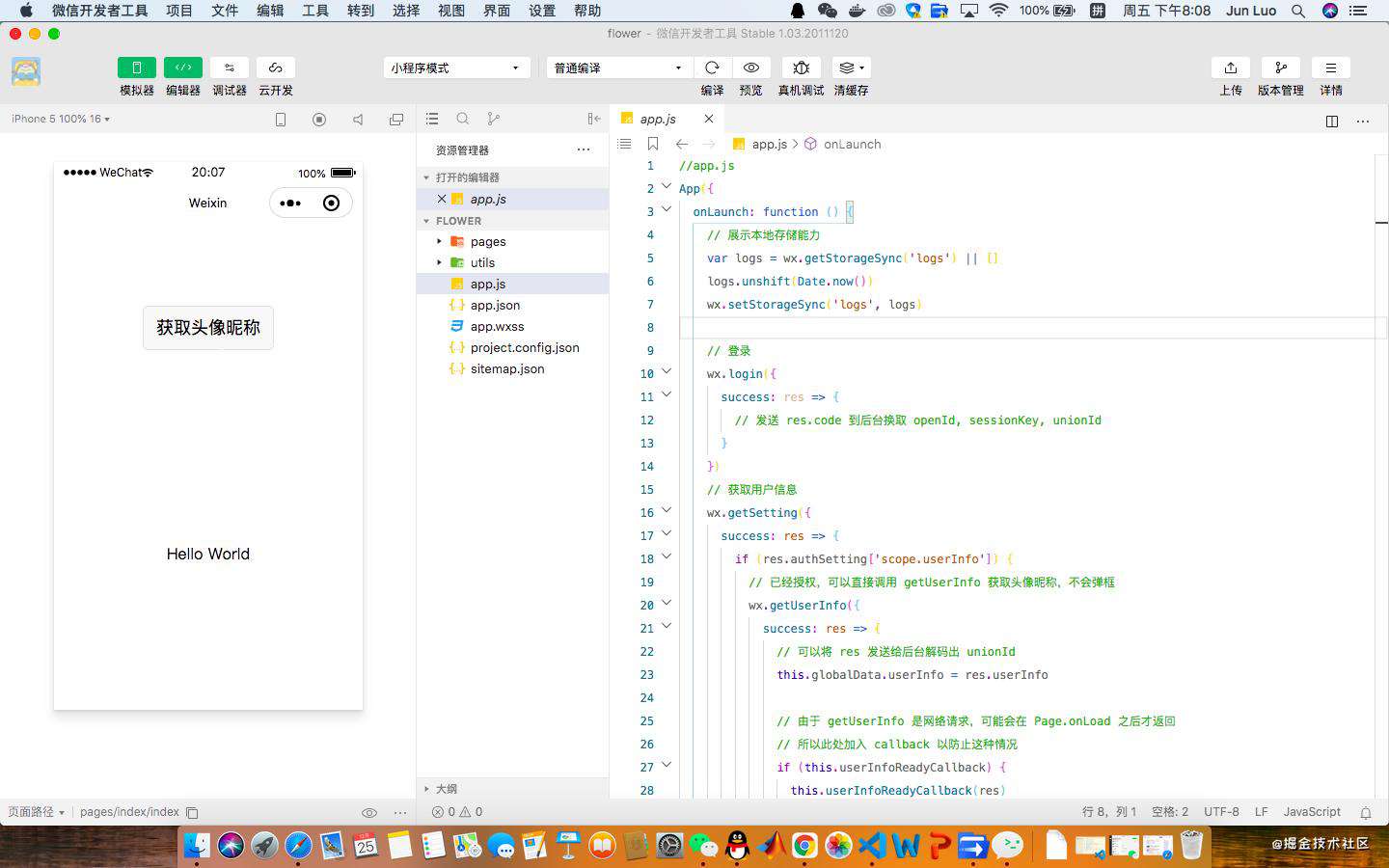This screenshot has height=868, width=1389.
Task: Open the notifications bell icon
Action: click(x=1366, y=812)
